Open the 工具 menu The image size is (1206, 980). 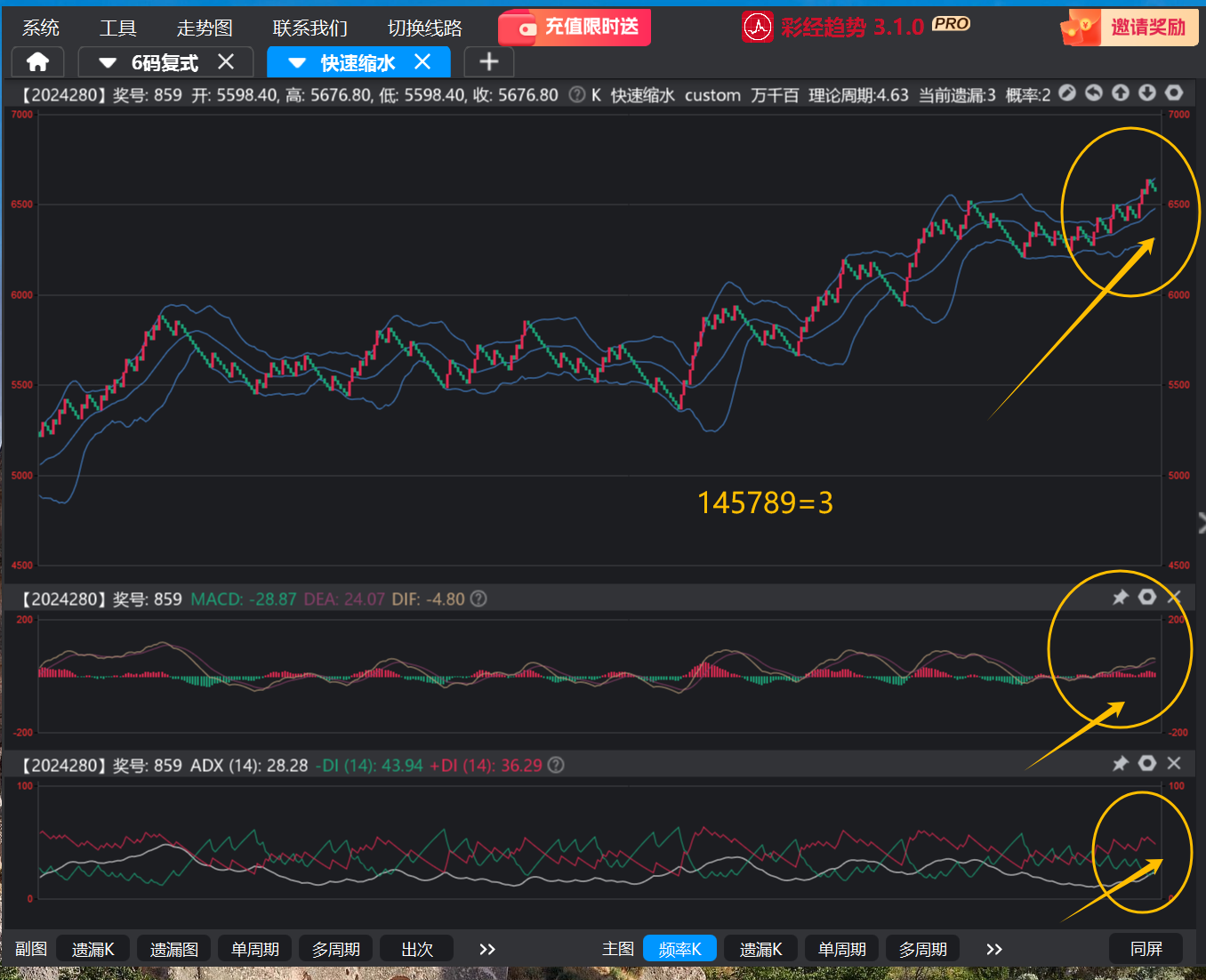pos(117,28)
